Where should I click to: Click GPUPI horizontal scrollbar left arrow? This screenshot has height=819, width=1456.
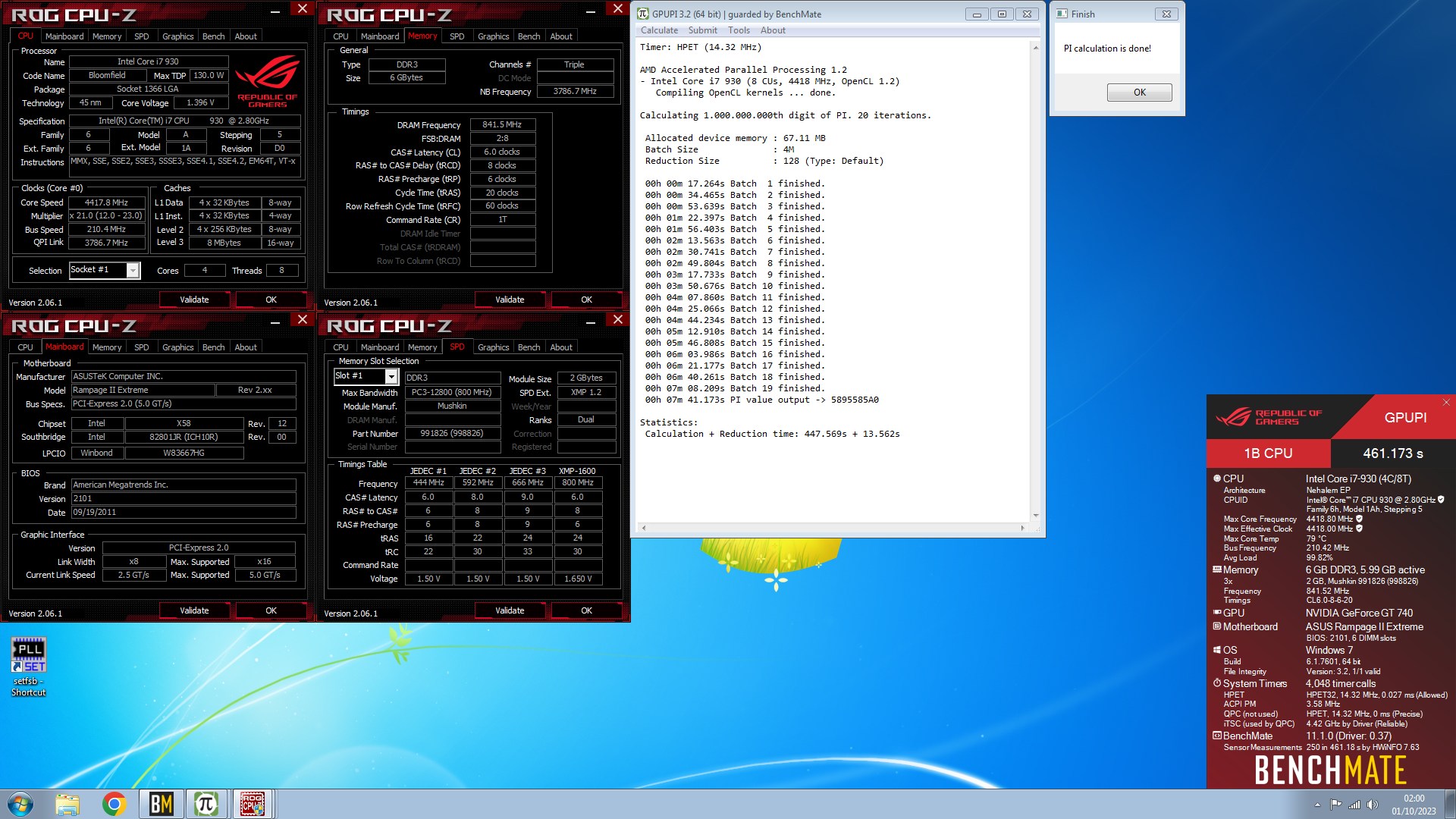coord(644,528)
